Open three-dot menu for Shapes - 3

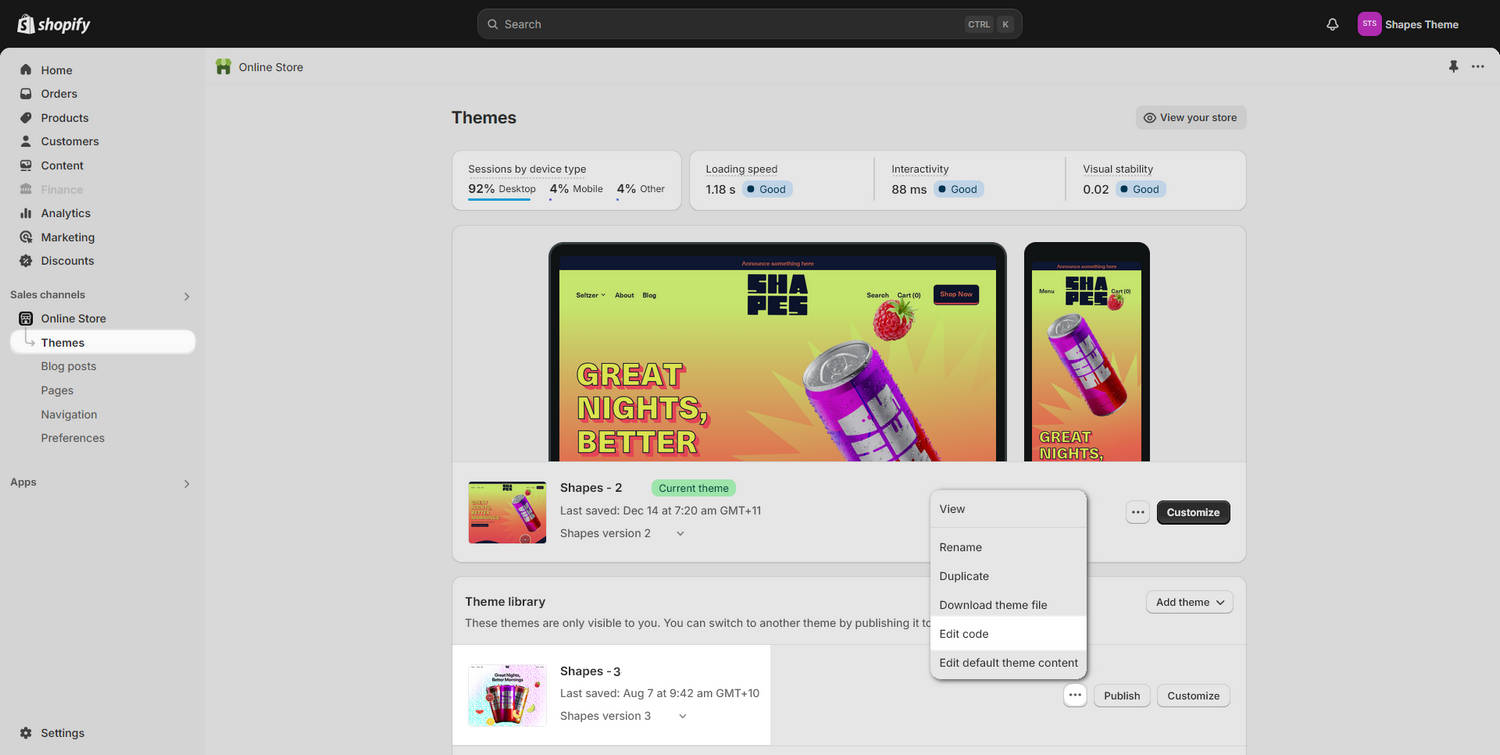tap(1075, 695)
